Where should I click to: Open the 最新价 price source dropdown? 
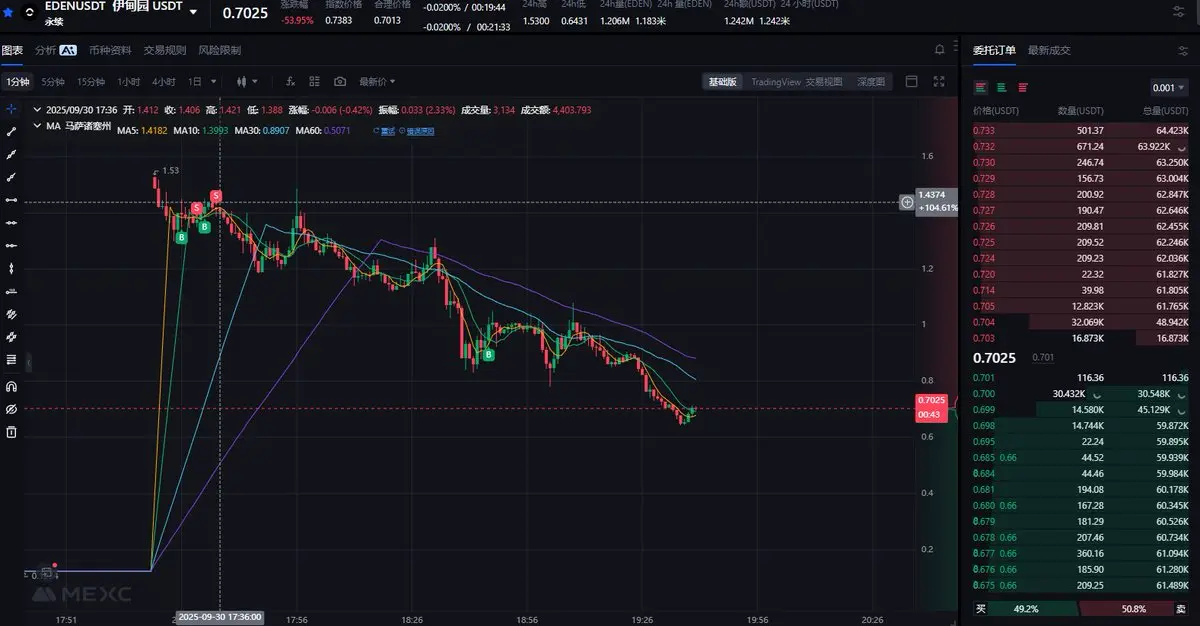pyautogui.click(x=377, y=82)
